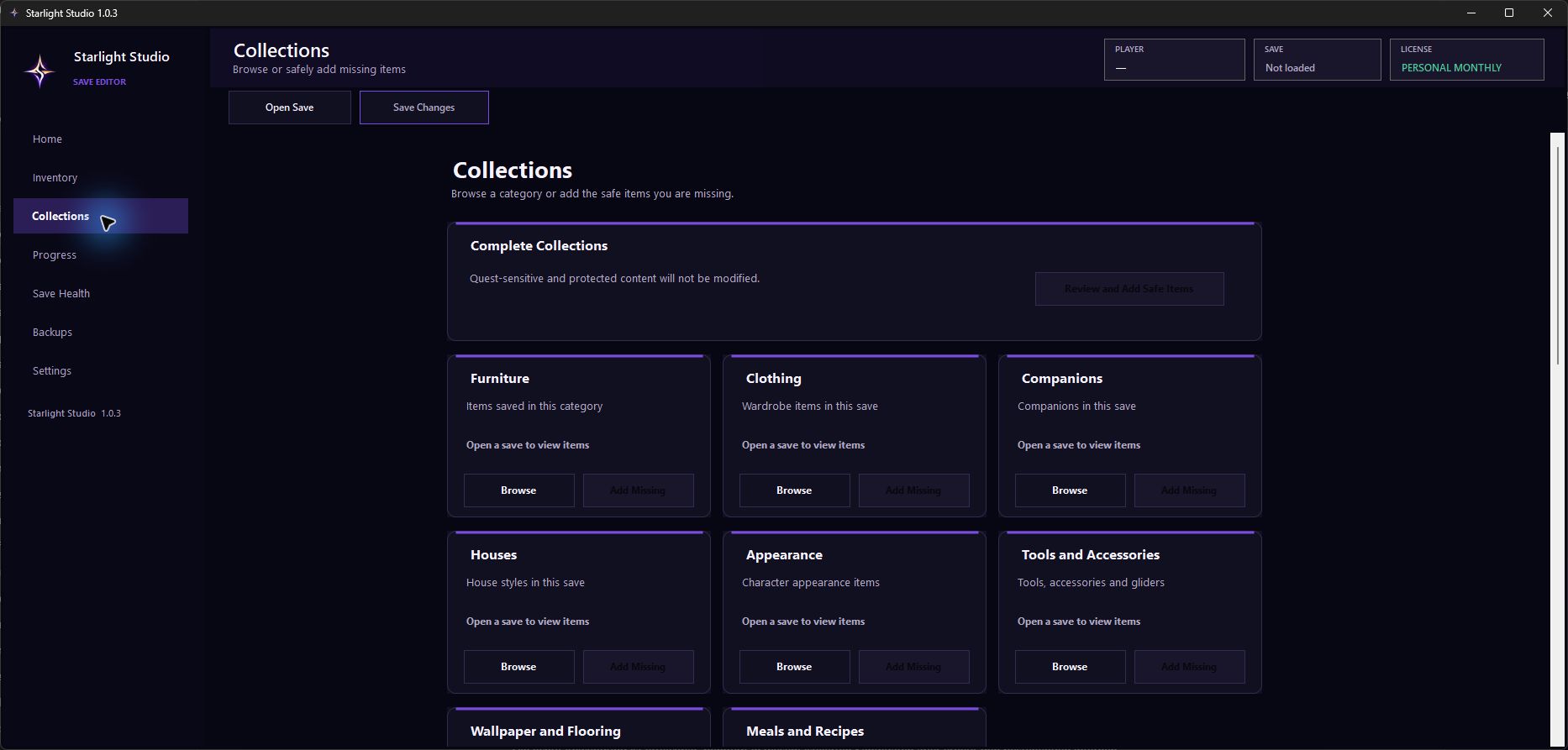
Task: Click the SAVE Not loaded status box
Action: pos(1318,60)
